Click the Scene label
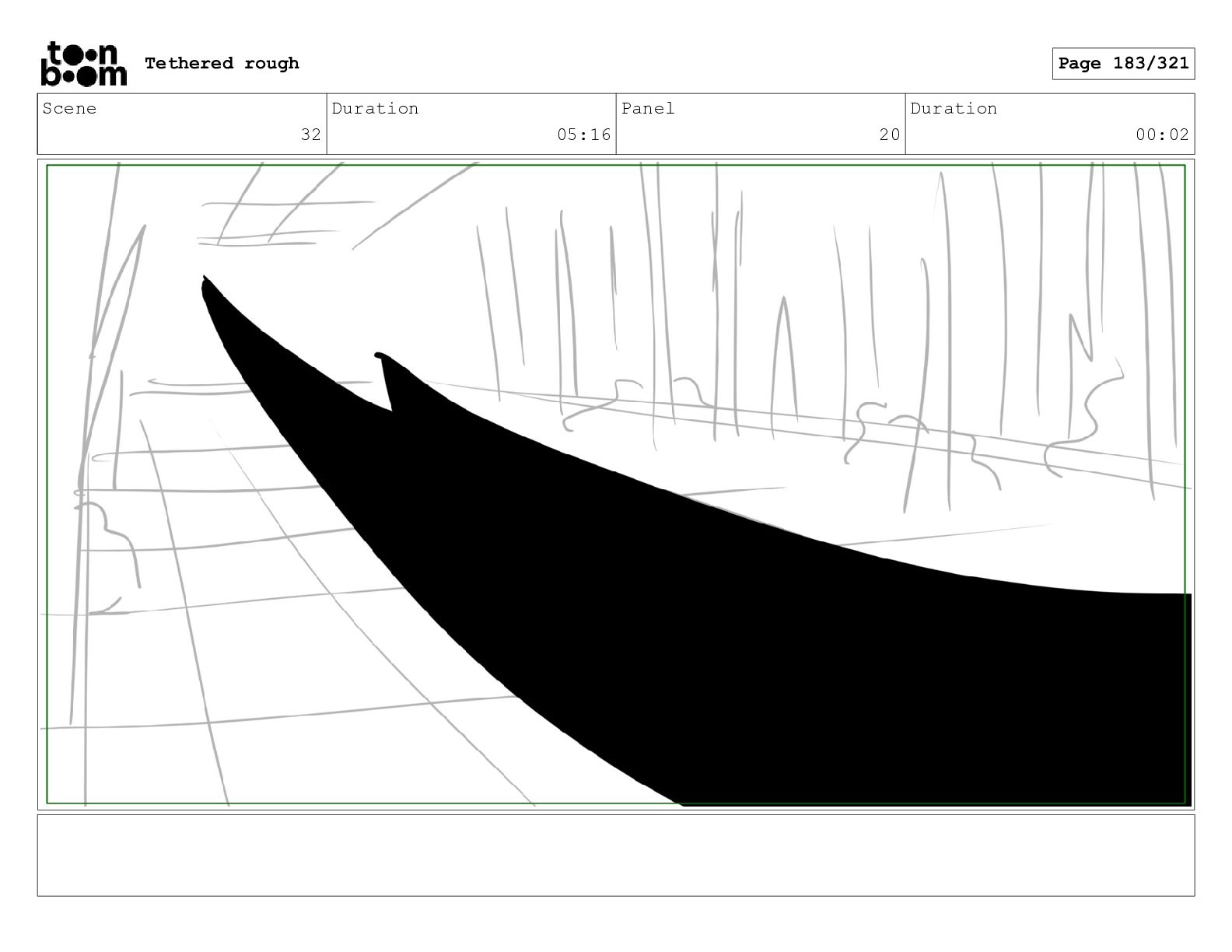The image size is (1232, 952). tap(69, 108)
